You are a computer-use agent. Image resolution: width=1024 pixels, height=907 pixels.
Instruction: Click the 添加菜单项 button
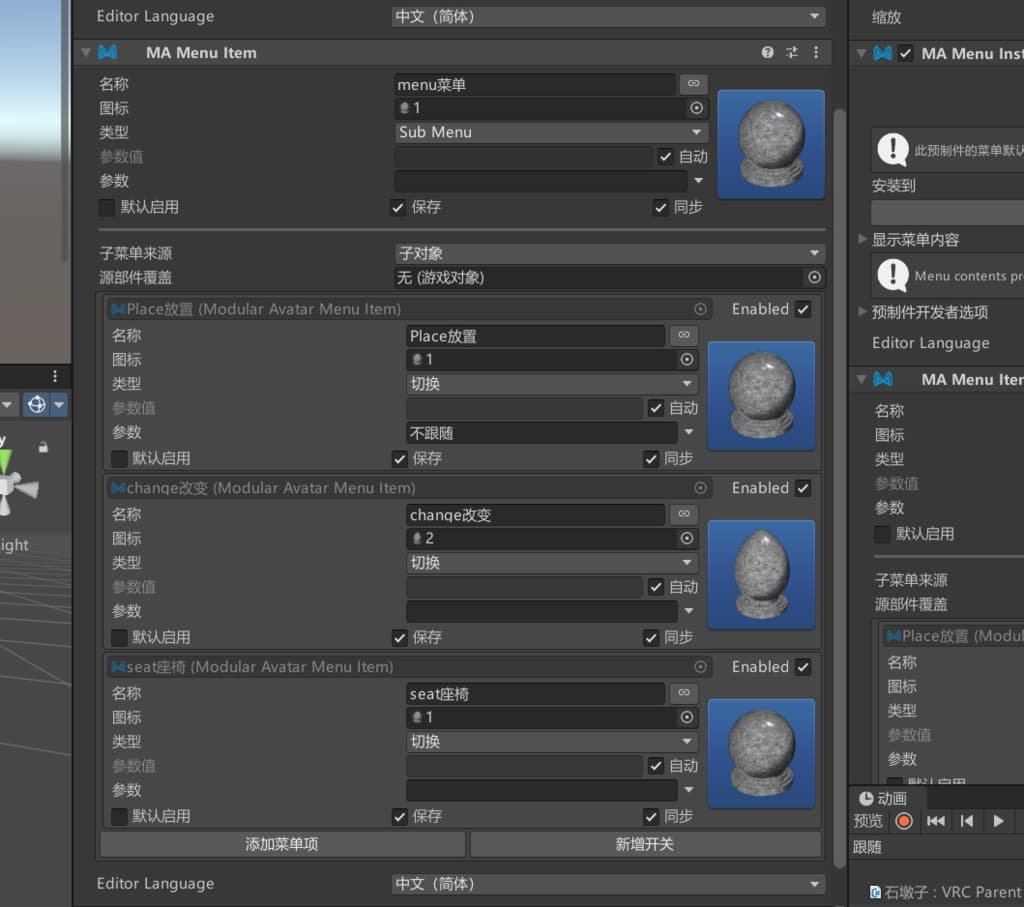[282, 844]
